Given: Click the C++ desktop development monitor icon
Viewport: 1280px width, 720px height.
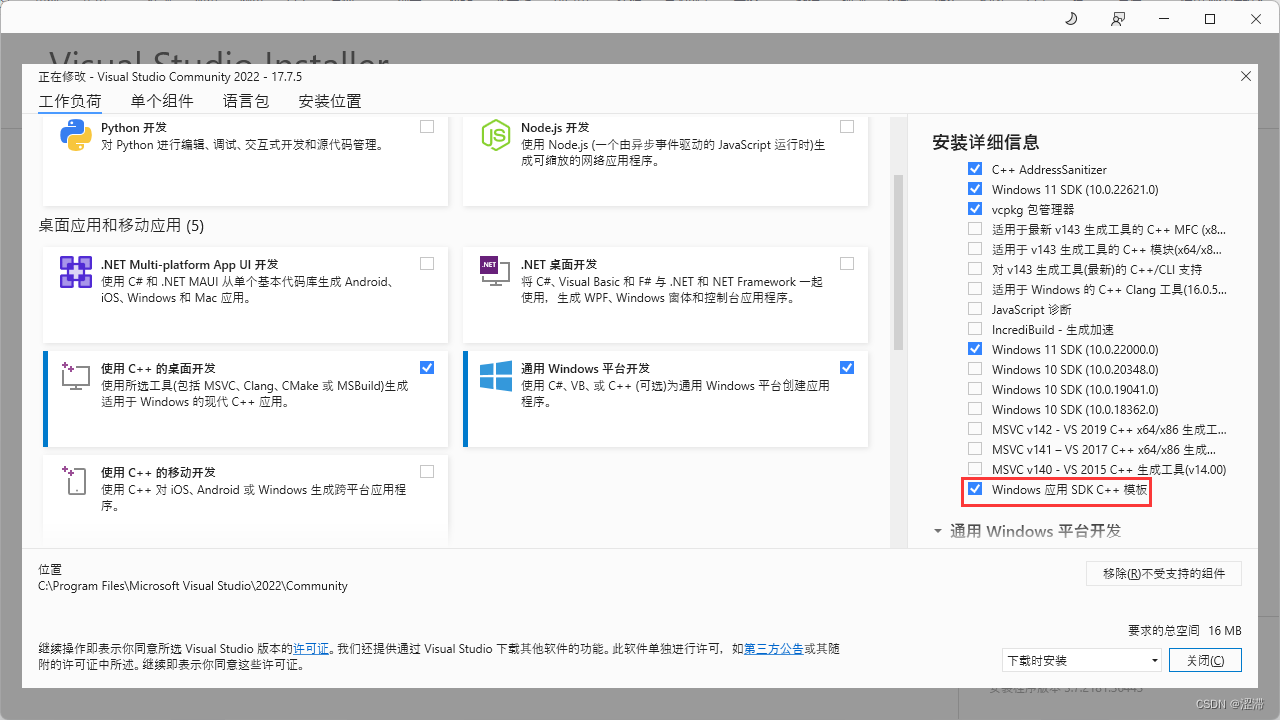Looking at the screenshot, I should 76,376.
